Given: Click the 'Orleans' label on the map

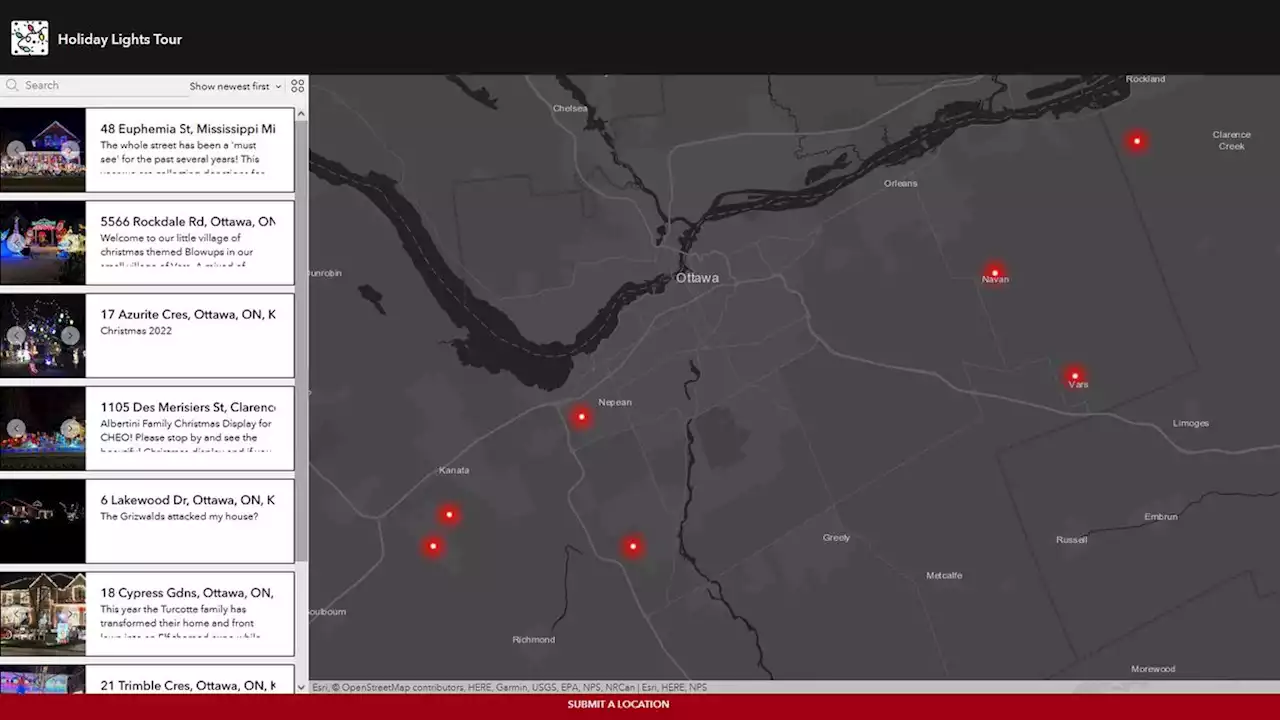Looking at the screenshot, I should tap(900, 183).
